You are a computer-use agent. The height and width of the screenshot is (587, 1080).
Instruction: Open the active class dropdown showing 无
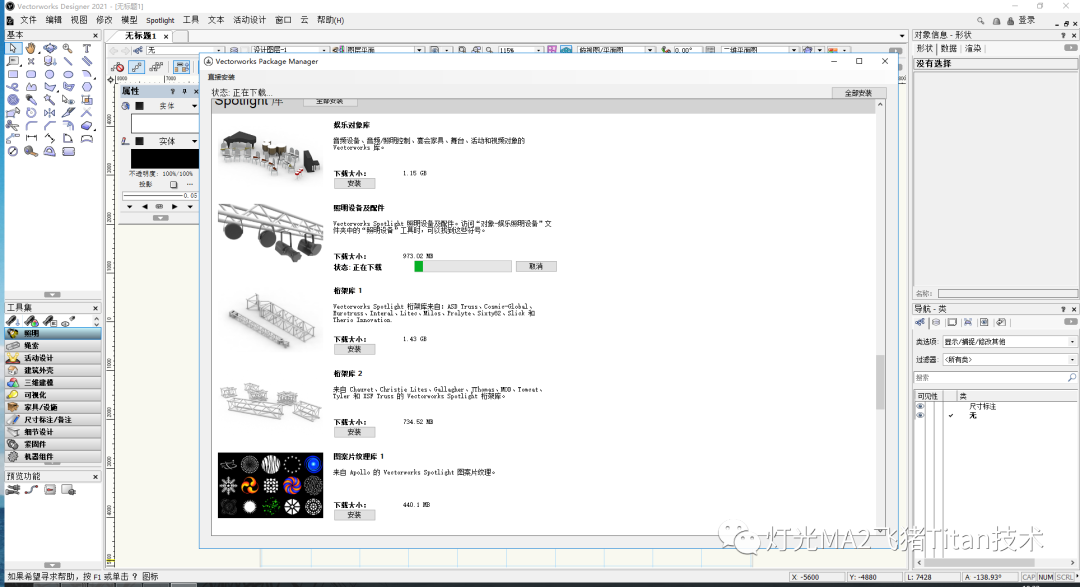tap(185, 50)
